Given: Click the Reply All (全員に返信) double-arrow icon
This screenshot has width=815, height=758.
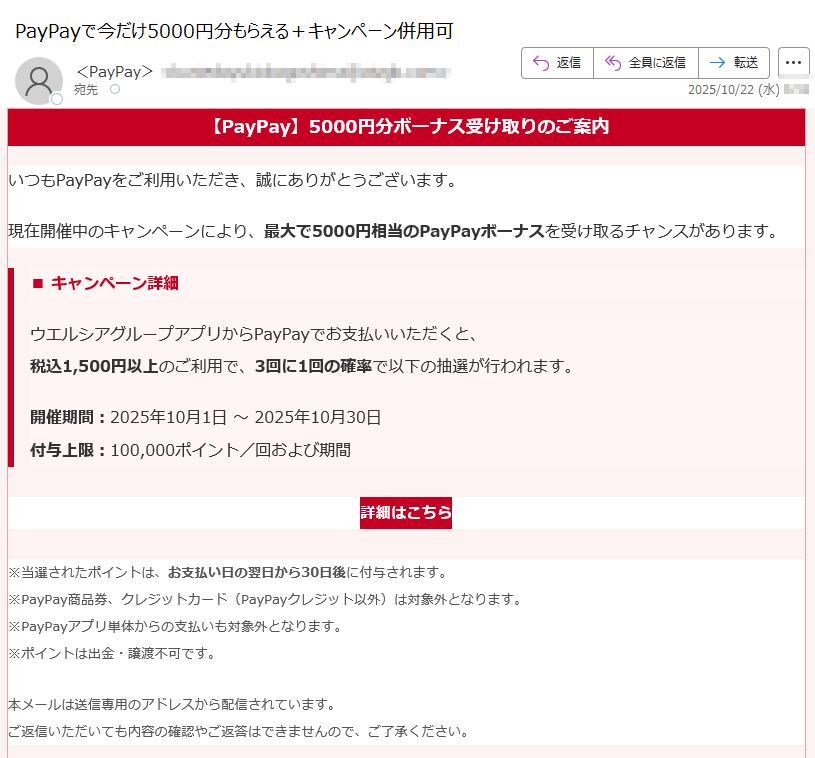Looking at the screenshot, I should tap(614, 62).
